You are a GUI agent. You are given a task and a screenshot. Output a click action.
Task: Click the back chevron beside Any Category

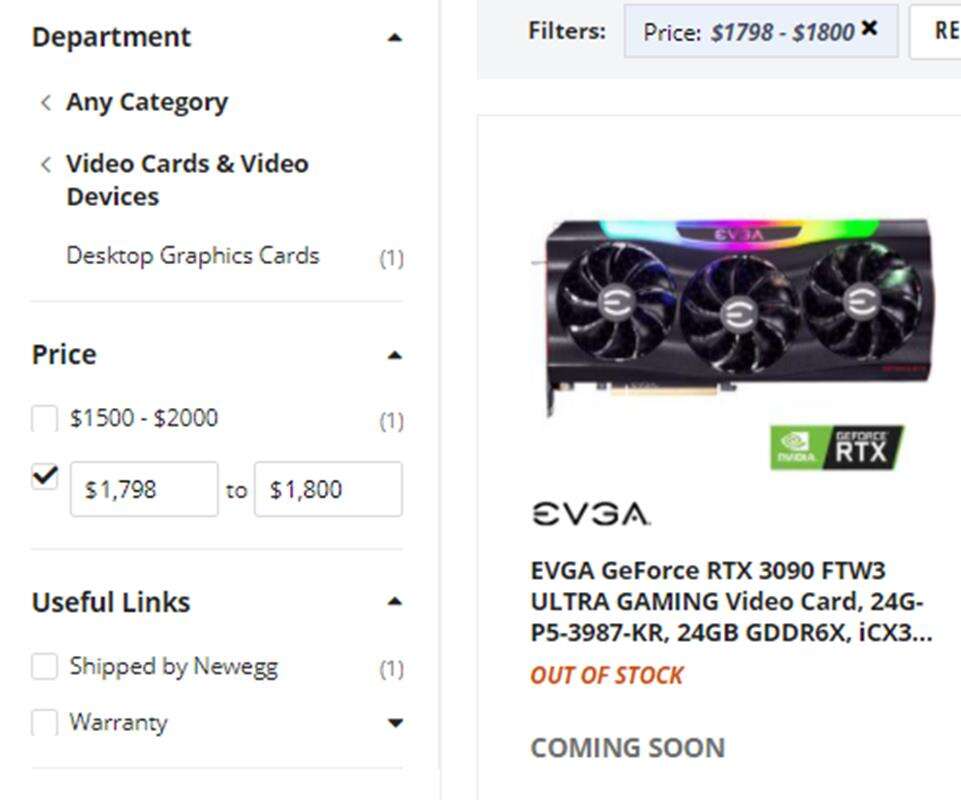tap(45, 102)
